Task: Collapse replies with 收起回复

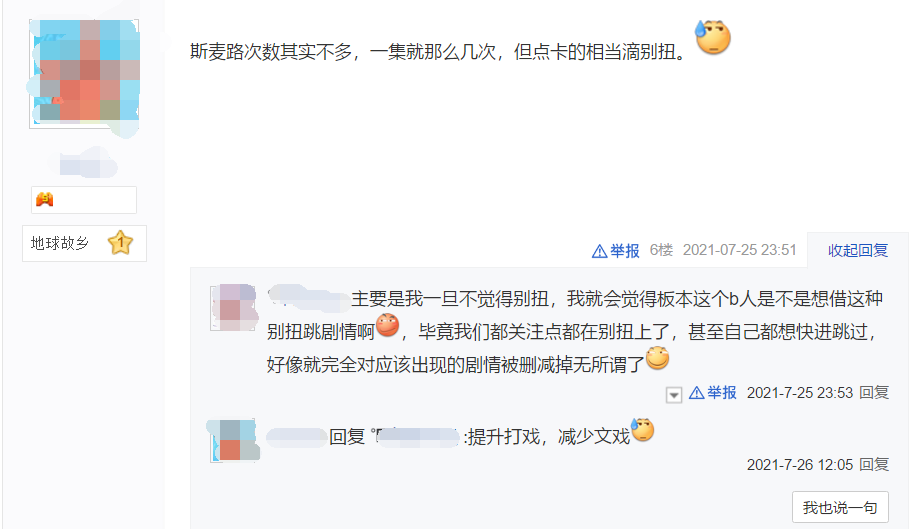Action: pos(858,250)
